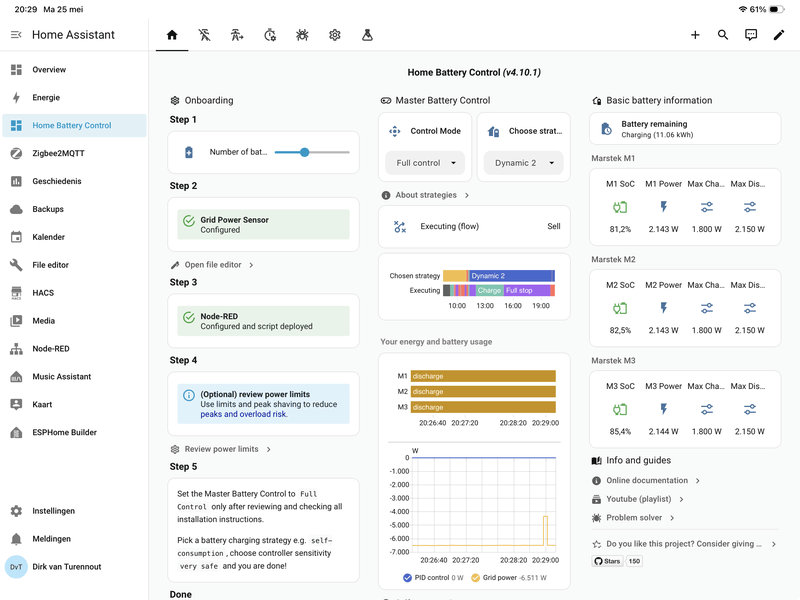Click the M2 SoC battery icon
Viewport: 800px width, 600px height.
pos(620,308)
